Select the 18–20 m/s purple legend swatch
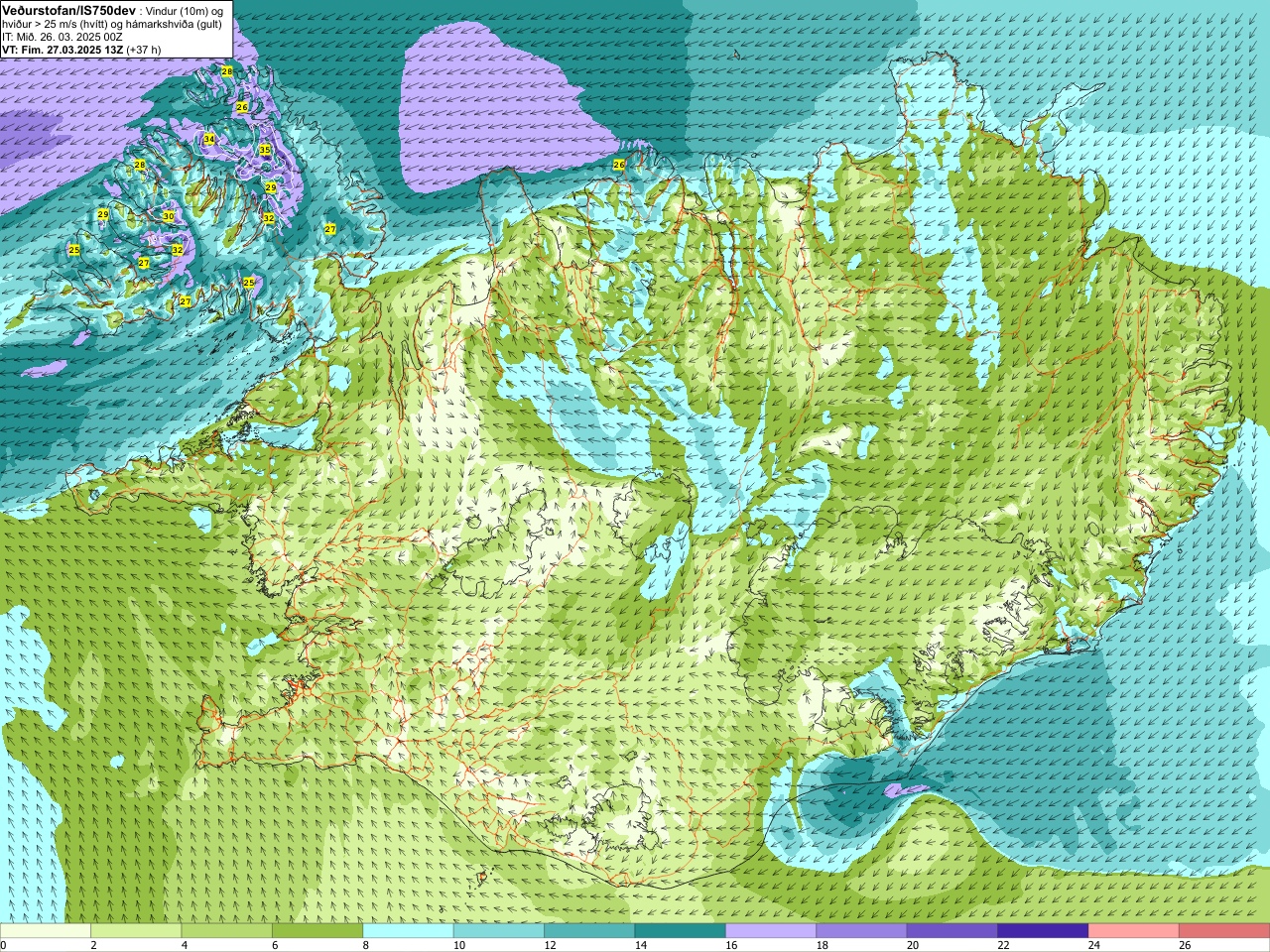Viewport: 1270px width, 952px height. (862, 931)
